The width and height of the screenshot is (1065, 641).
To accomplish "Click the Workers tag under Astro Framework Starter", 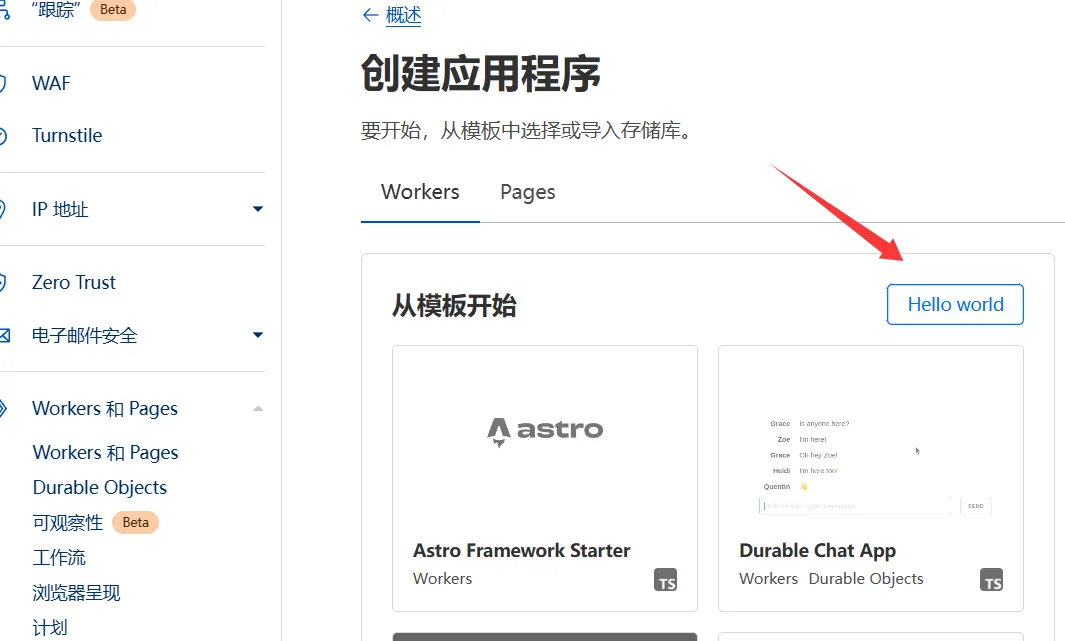I will point(442,579).
